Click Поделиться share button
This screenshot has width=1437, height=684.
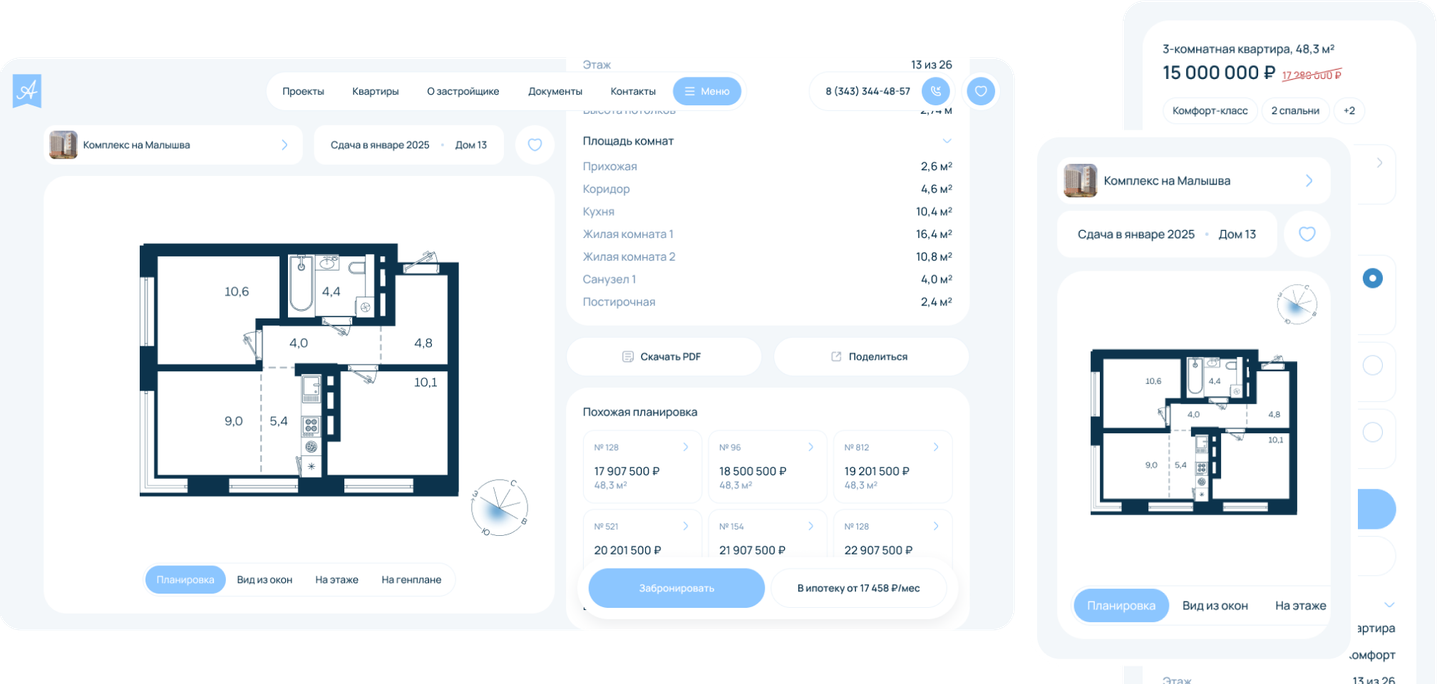[x=871, y=357]
